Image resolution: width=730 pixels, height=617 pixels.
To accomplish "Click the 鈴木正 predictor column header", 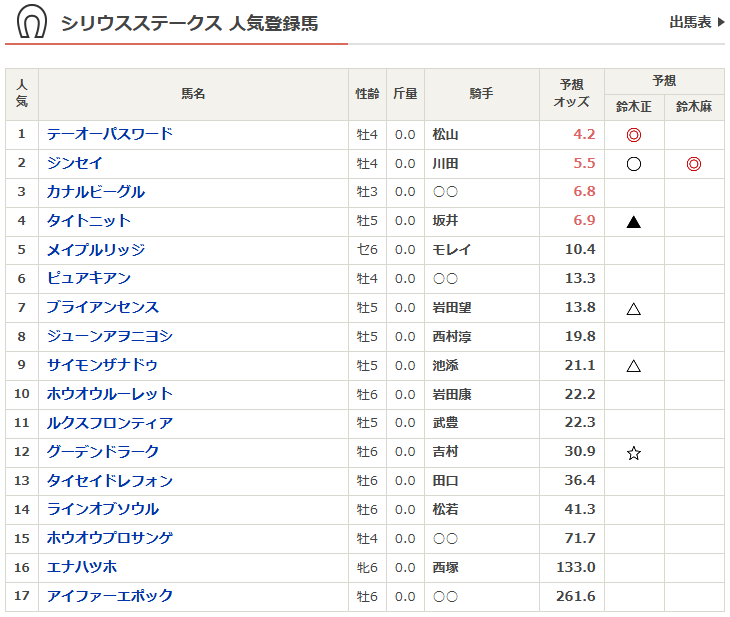I will coord(633,106).
